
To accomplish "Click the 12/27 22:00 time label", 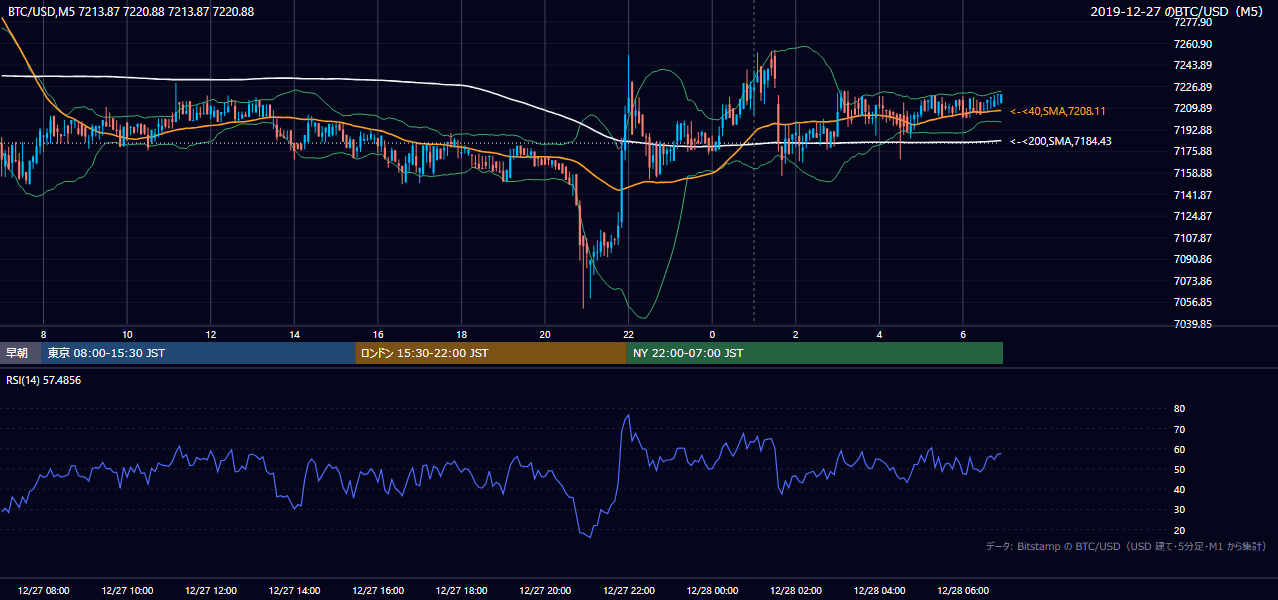I will click(x=628, y=591).
